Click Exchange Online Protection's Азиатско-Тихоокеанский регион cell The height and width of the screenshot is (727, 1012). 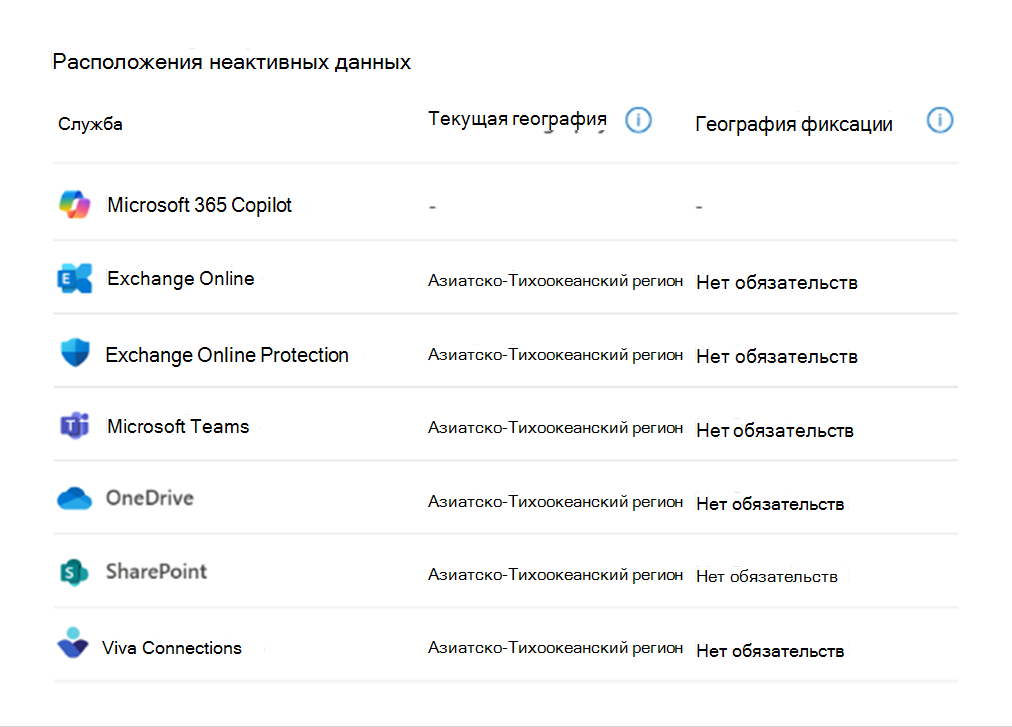(x=555, y=354)
